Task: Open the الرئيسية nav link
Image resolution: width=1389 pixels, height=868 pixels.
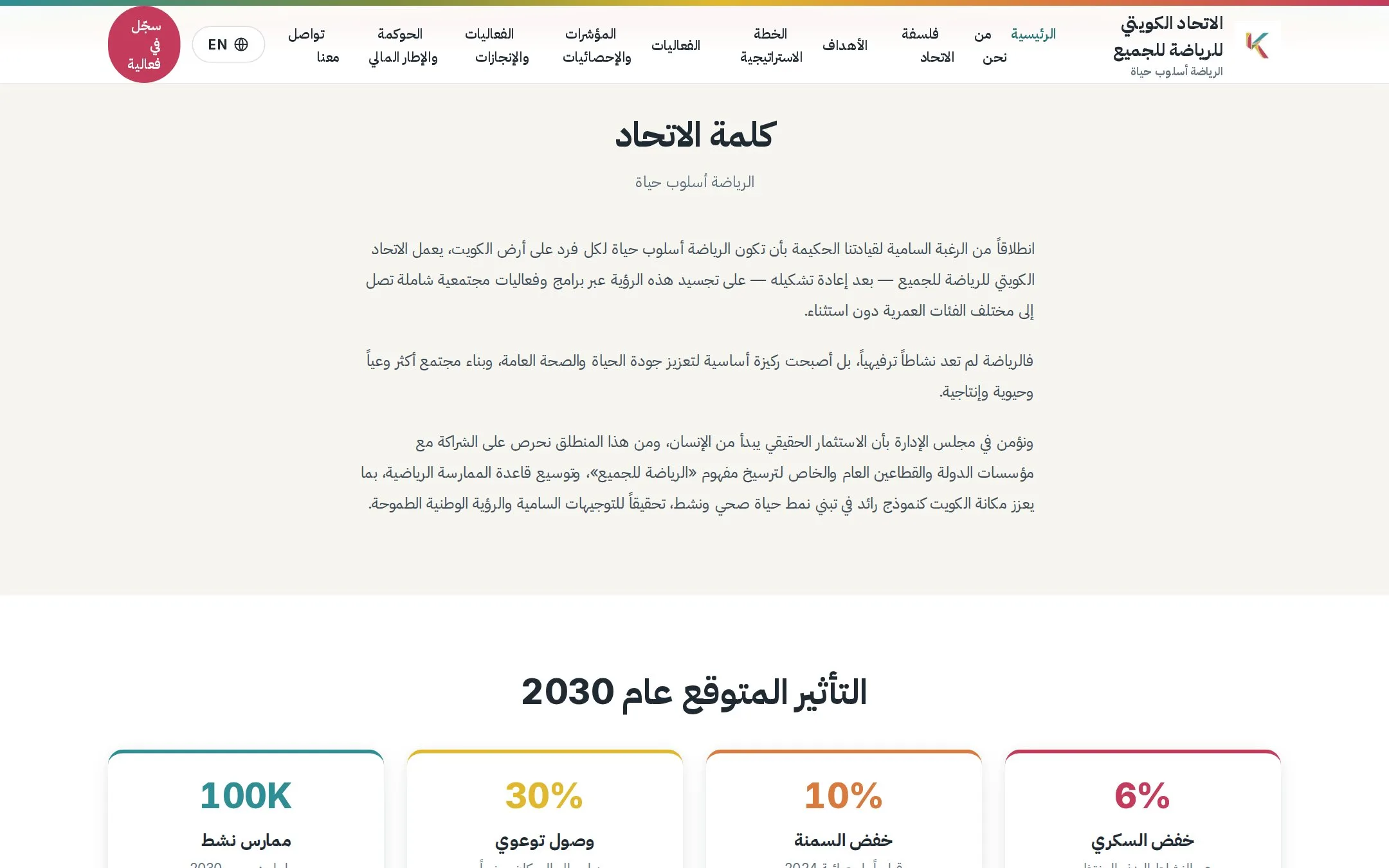Action: pos(1033,33)
